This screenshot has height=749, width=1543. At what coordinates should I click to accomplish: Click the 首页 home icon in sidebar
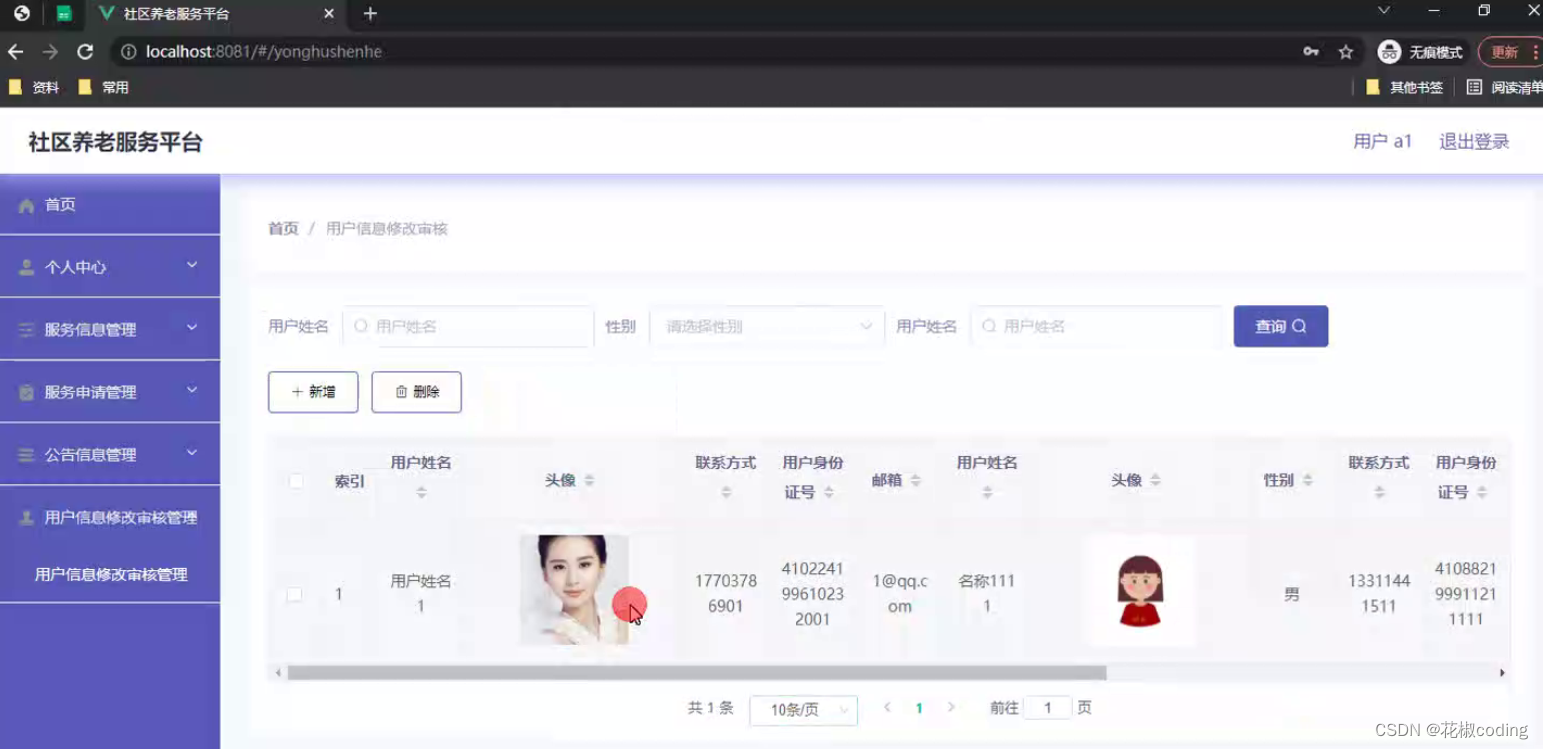pyautogui.click(x=26, y=205)
